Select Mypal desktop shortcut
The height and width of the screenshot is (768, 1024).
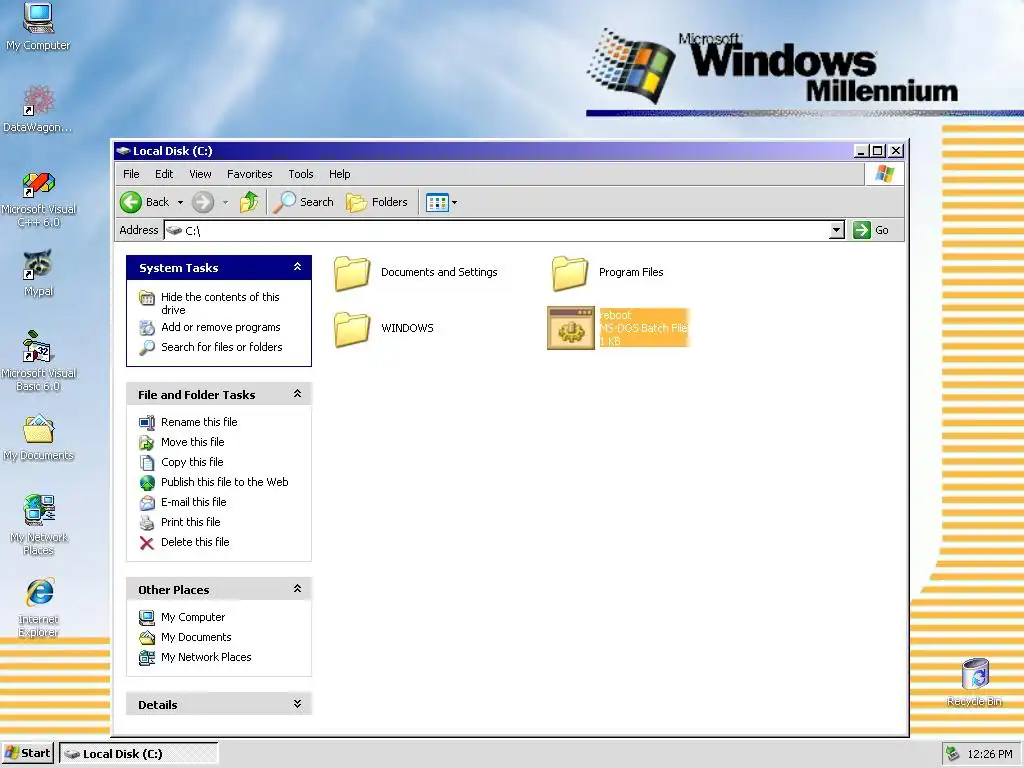coord(39,273)
